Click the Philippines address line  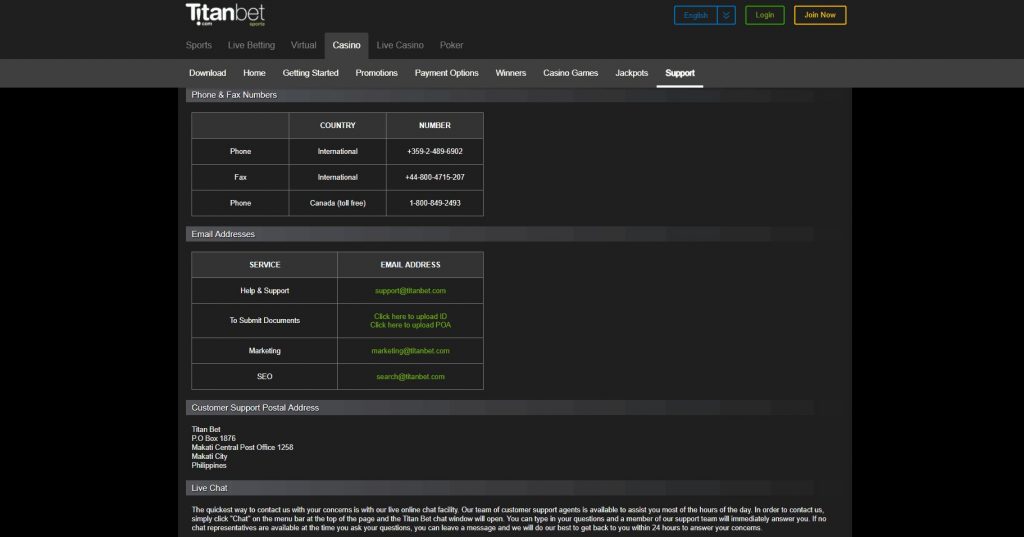click(209, 465)
